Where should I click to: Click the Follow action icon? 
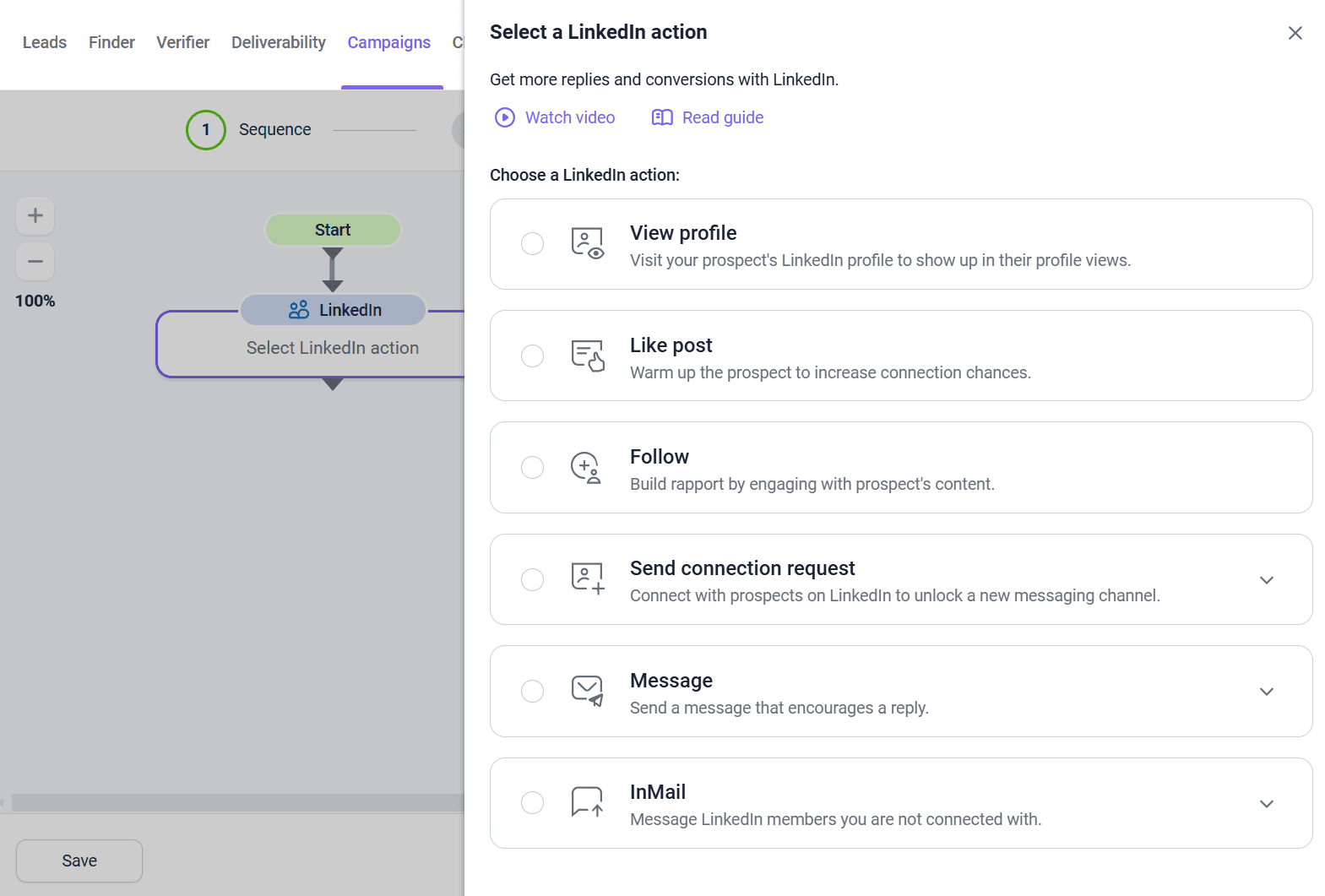[x=586, y=467]
